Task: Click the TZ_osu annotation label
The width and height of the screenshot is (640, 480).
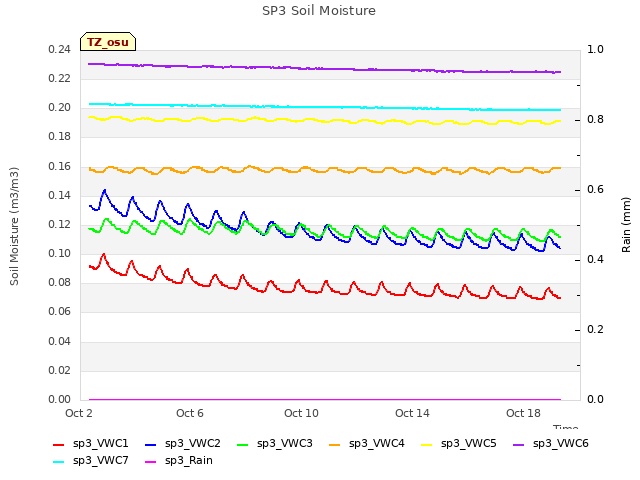Action: pyautogui.click(x=108, y=42)
